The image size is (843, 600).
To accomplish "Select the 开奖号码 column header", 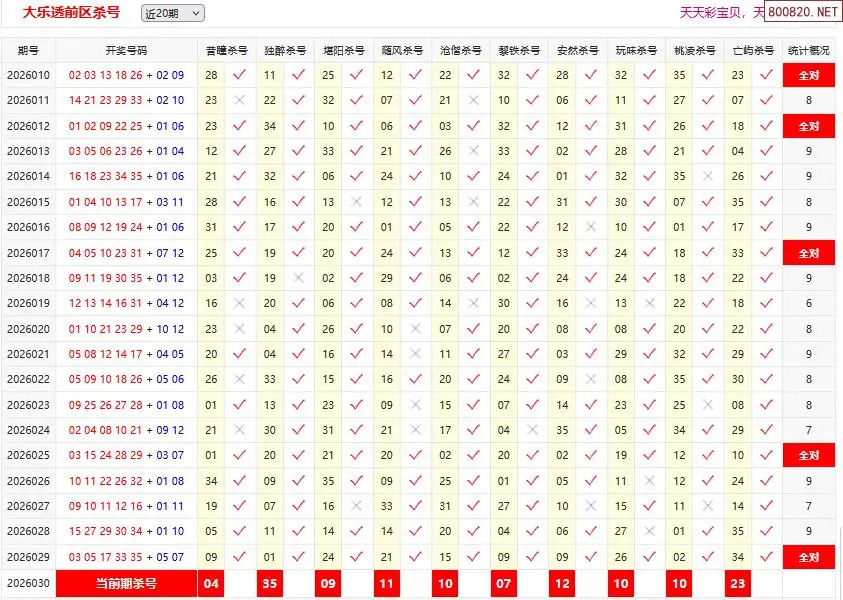I will 126,50.
